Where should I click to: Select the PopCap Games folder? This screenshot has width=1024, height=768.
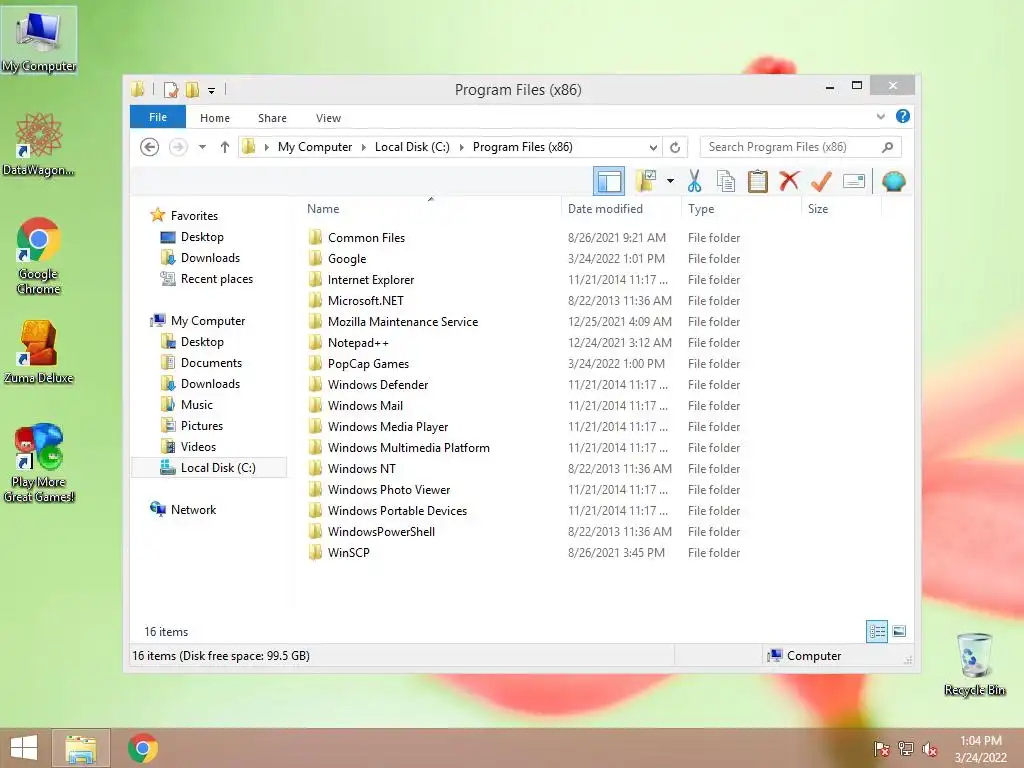tap(368, 364)
